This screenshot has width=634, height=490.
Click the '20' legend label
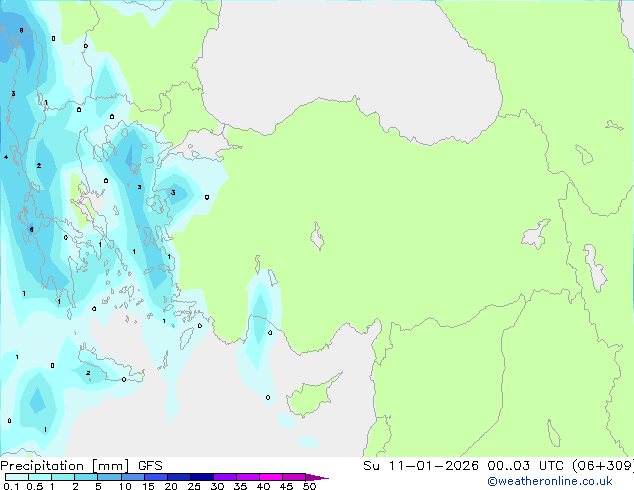tap(171, 486)
